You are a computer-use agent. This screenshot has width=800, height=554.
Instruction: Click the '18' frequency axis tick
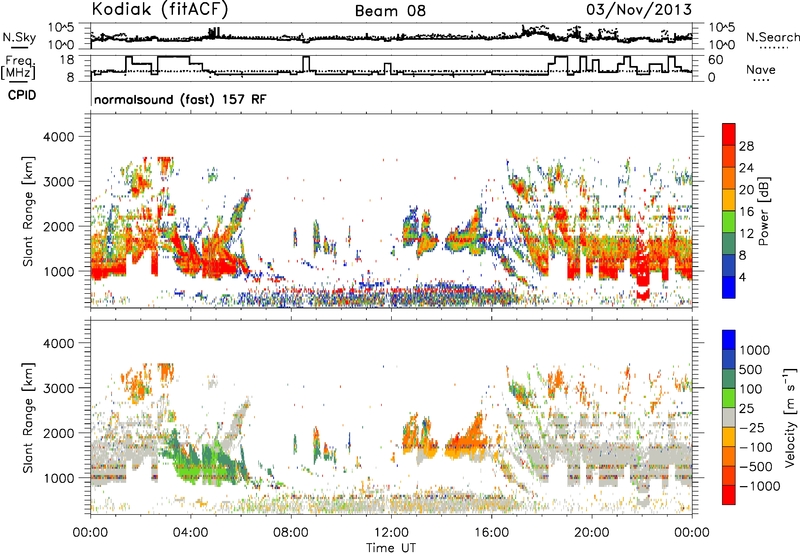click(x=66, y=60)
